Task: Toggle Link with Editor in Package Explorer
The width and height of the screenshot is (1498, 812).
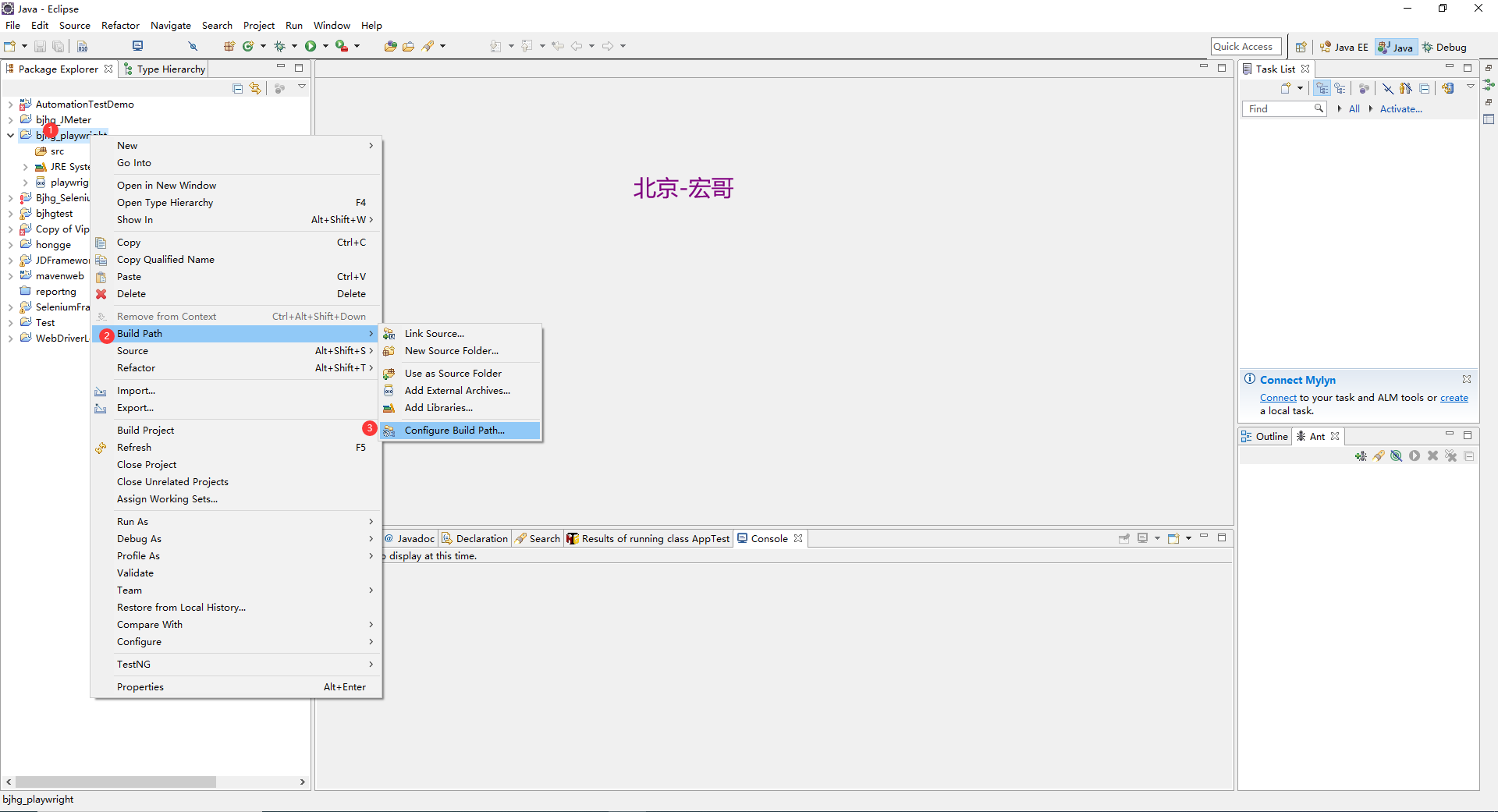Action: click(x=255, y=87)
